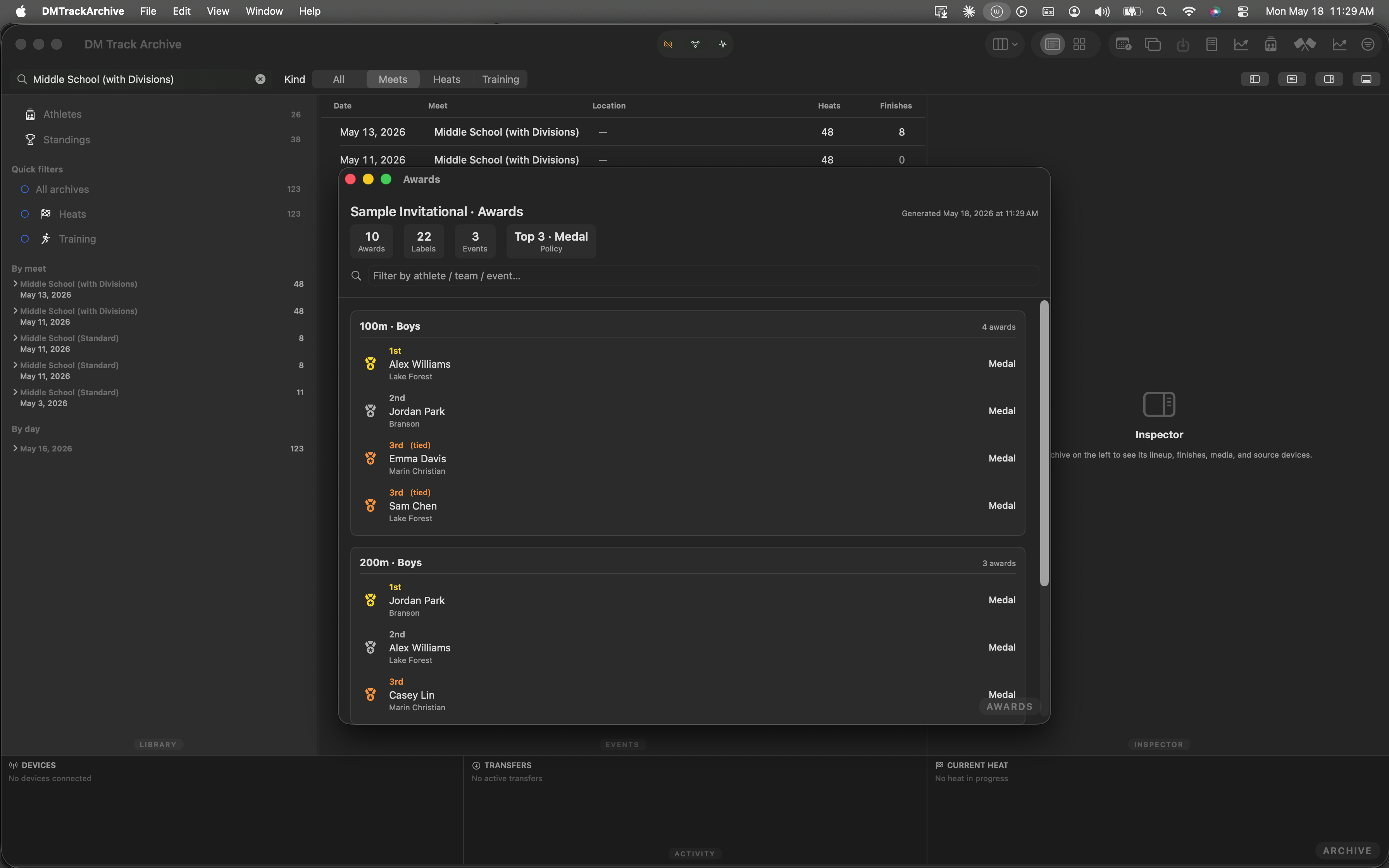1389x868 pixels.
Task: Open the File menu
Action: (x=148, y=12)
